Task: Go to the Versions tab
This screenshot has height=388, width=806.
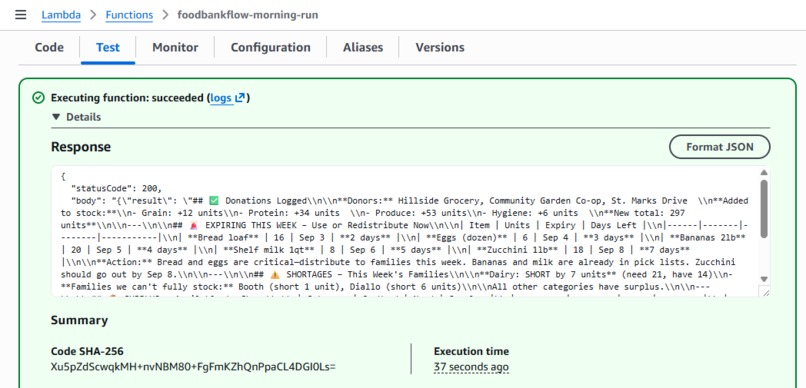Action: 440,47
